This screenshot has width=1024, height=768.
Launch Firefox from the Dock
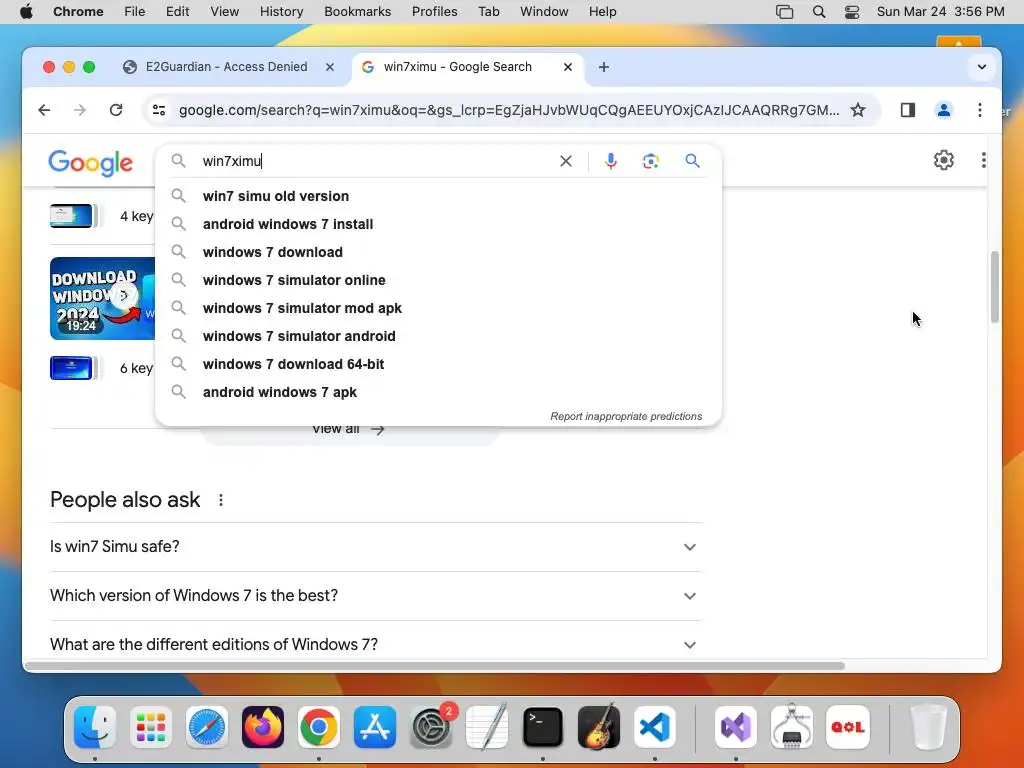(263, 727)
